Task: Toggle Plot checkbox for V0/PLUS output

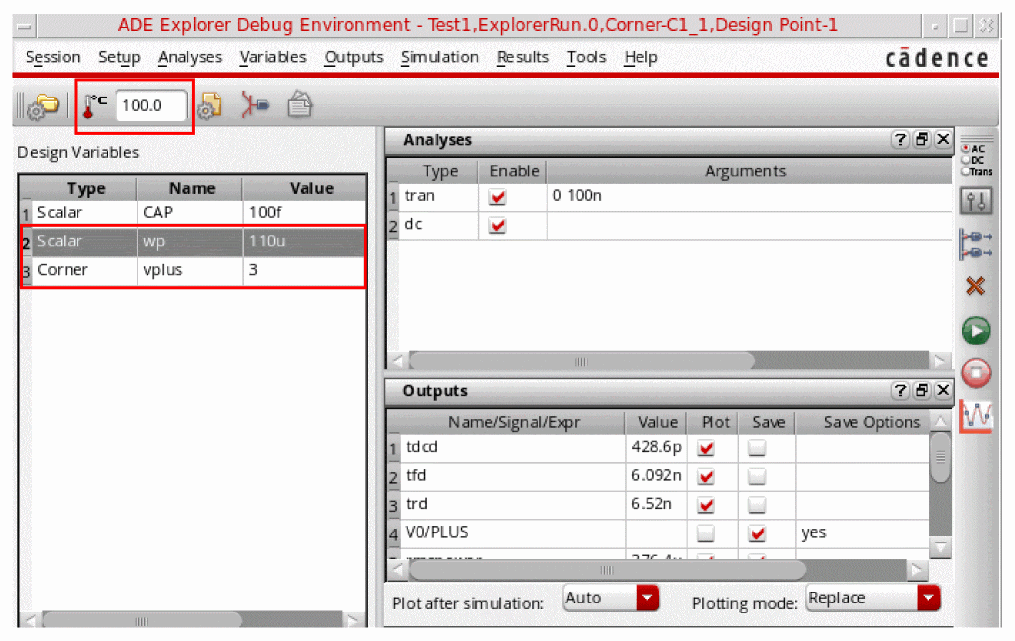Action: pyautogui.click(x=706, y=534)
